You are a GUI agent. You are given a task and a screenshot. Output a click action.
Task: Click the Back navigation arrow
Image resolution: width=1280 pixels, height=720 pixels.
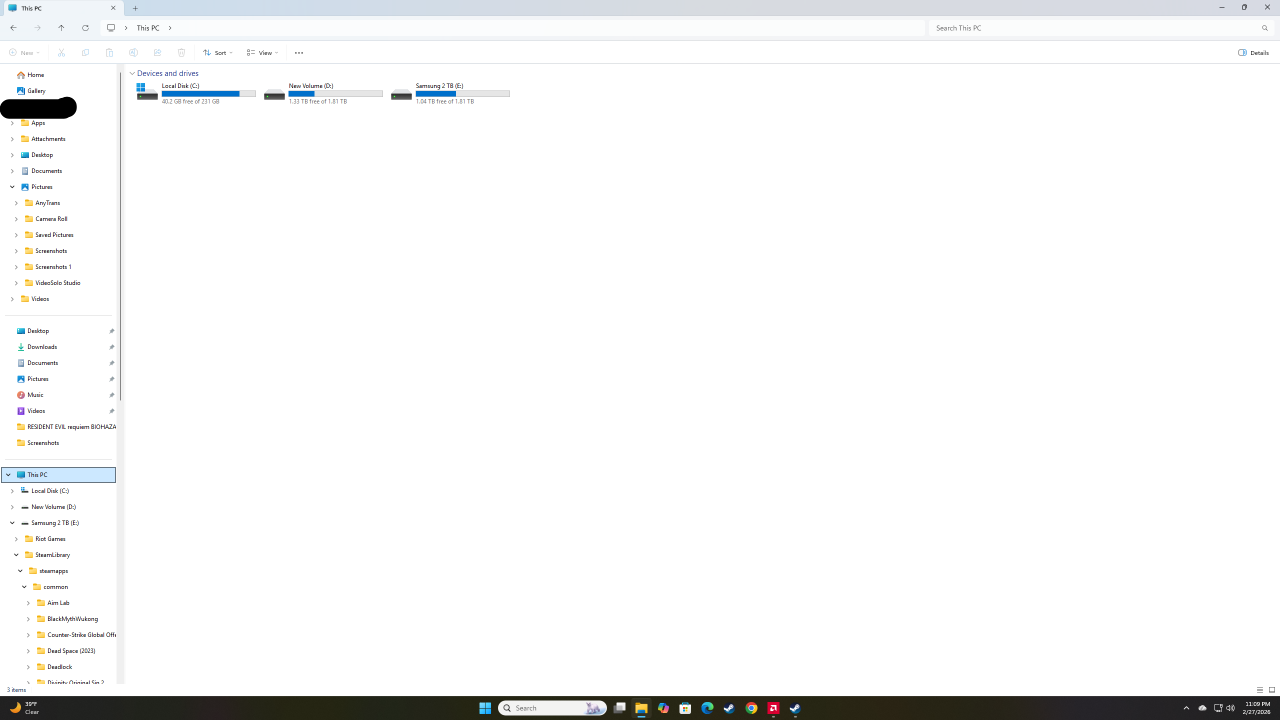13,28
